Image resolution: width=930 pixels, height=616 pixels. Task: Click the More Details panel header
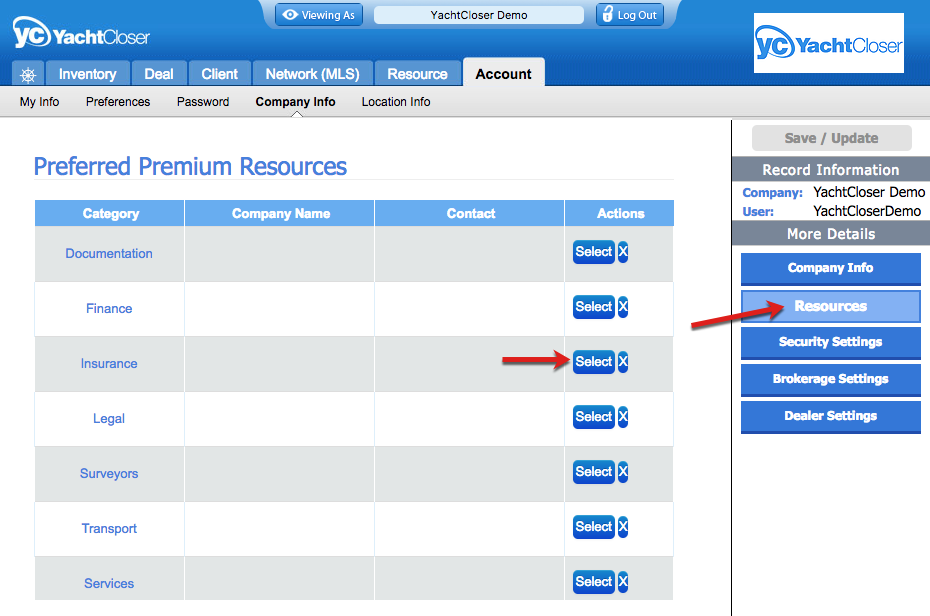click(831, 234)
